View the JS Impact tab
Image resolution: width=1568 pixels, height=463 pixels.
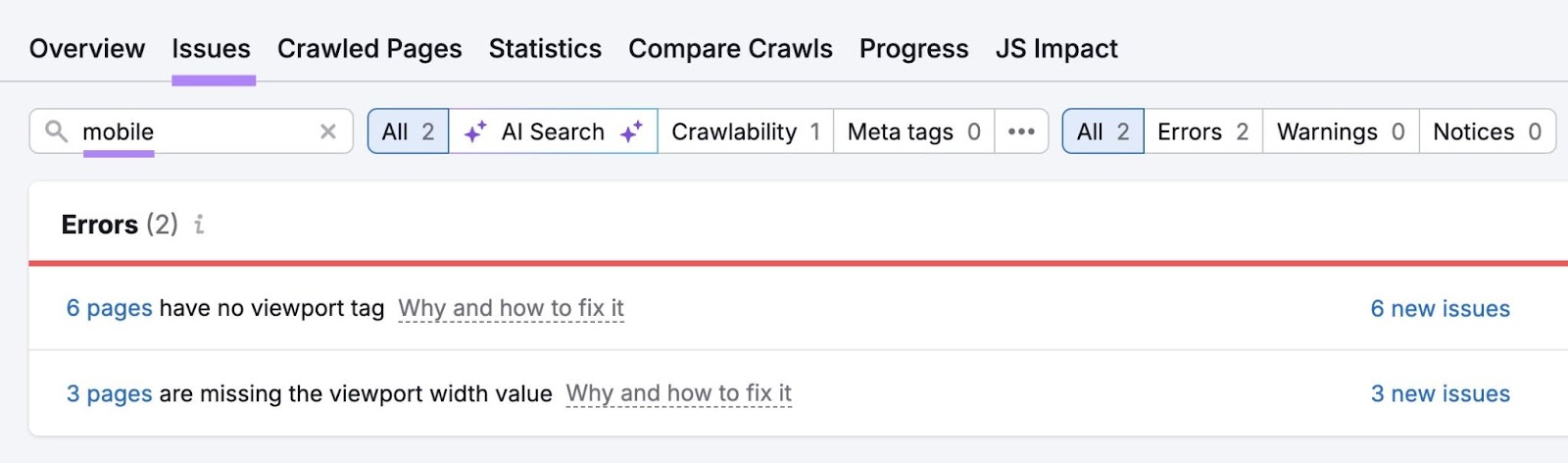click(1056, 49)
